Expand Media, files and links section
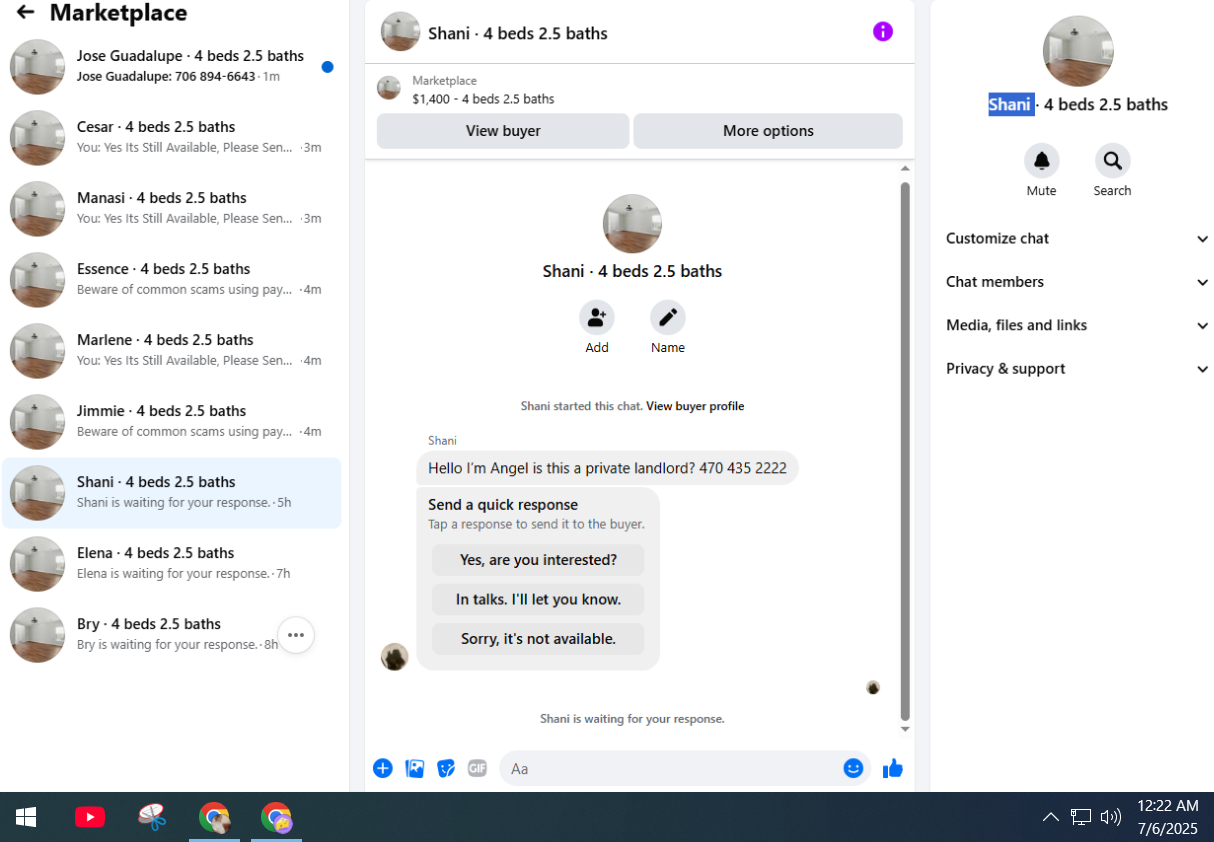Viewport: 1214px width, 842px height. click(x=1078, y=325)
